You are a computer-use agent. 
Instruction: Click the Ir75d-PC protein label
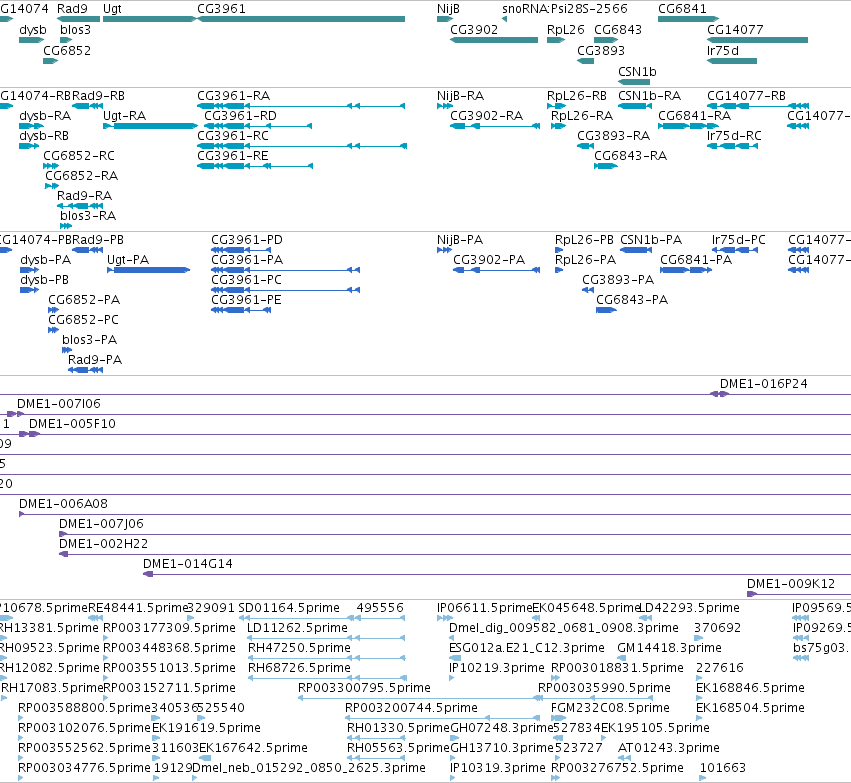(x=739, y=240)
